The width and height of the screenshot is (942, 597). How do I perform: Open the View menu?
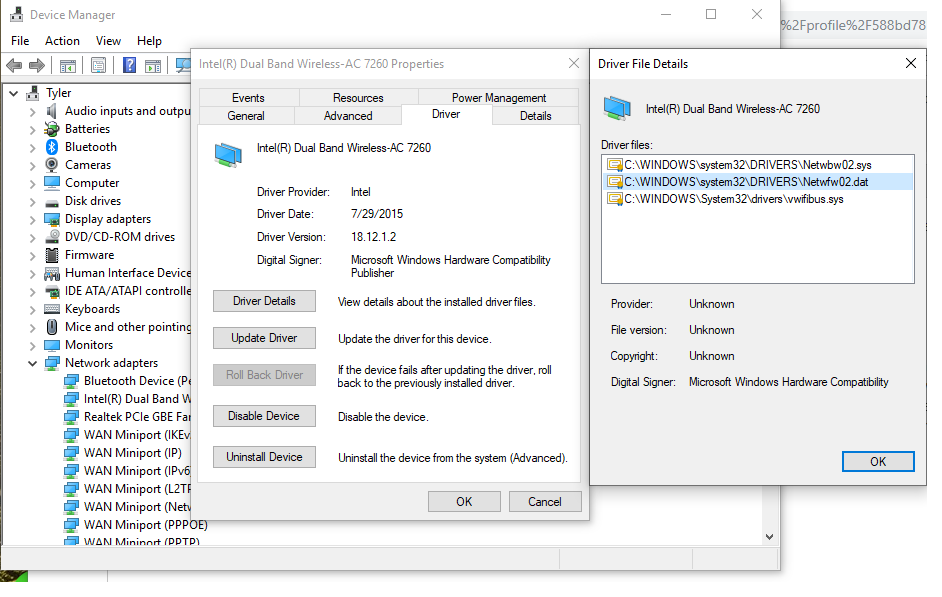point(108,41)
